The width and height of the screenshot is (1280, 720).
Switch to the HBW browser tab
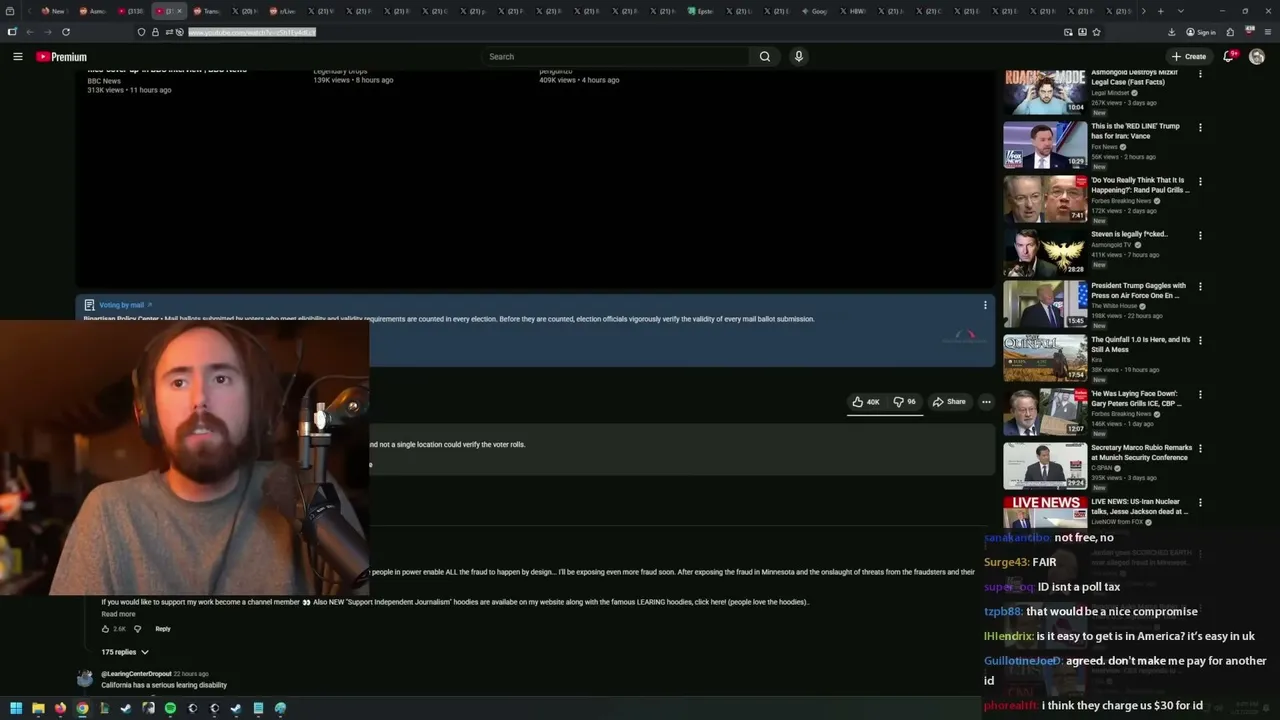853,11
